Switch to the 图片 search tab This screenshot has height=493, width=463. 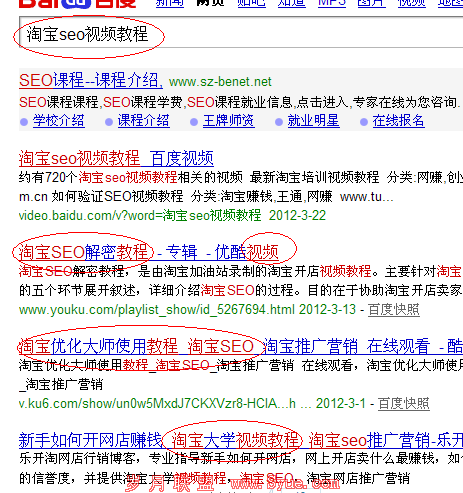coord(371,3)
